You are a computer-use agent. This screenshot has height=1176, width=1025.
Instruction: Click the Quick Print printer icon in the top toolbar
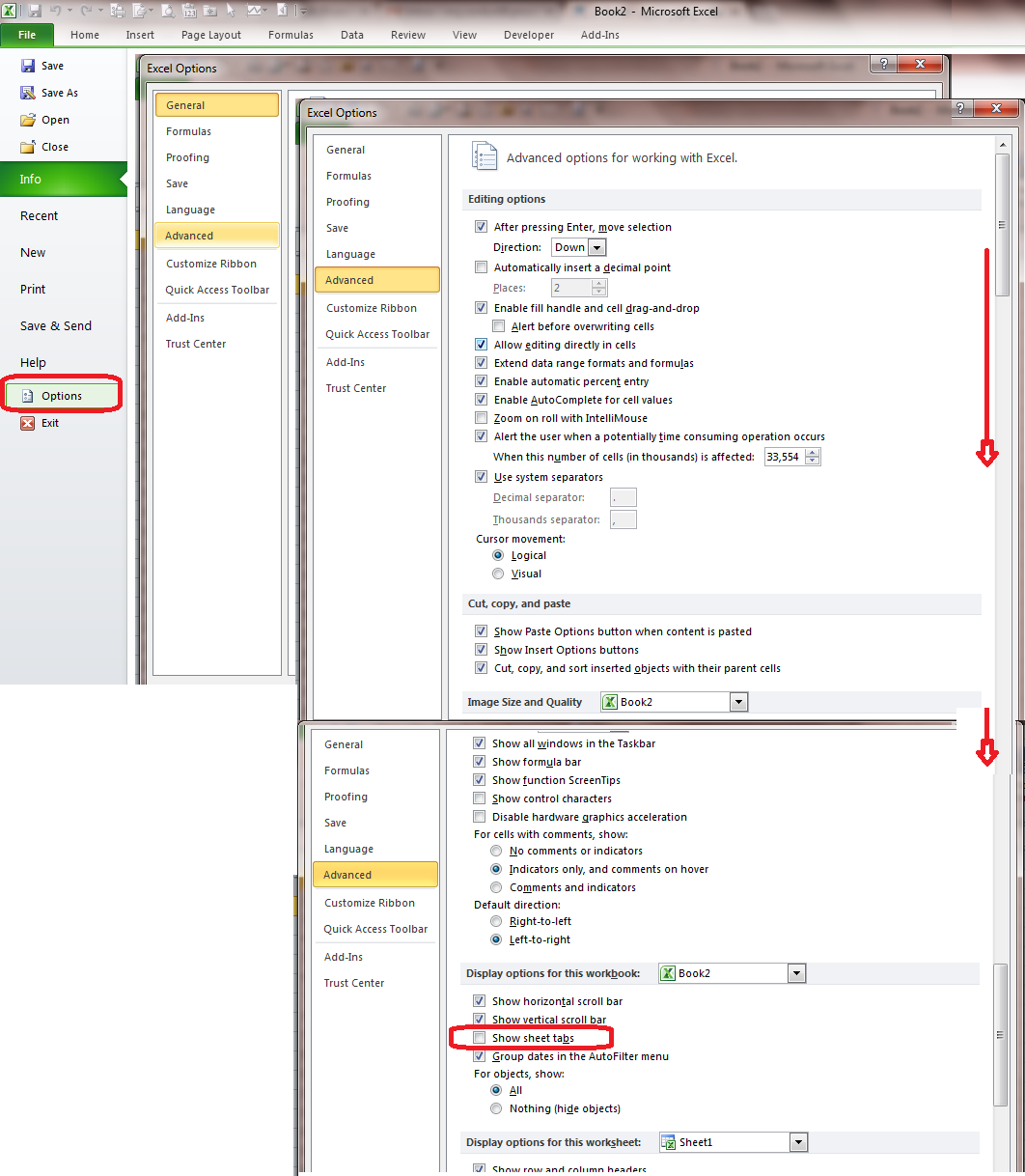click(x=118, y=11)
